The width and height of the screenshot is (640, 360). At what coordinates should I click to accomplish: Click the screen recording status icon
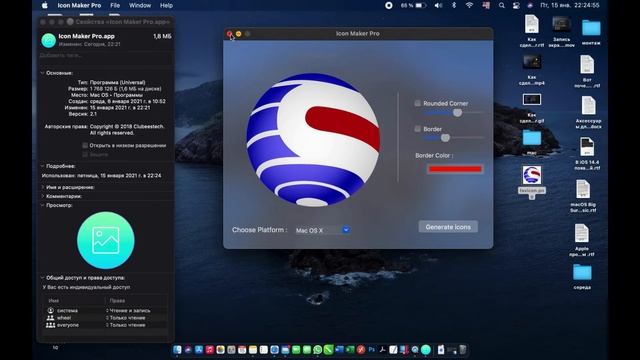[x=389, y=5]
